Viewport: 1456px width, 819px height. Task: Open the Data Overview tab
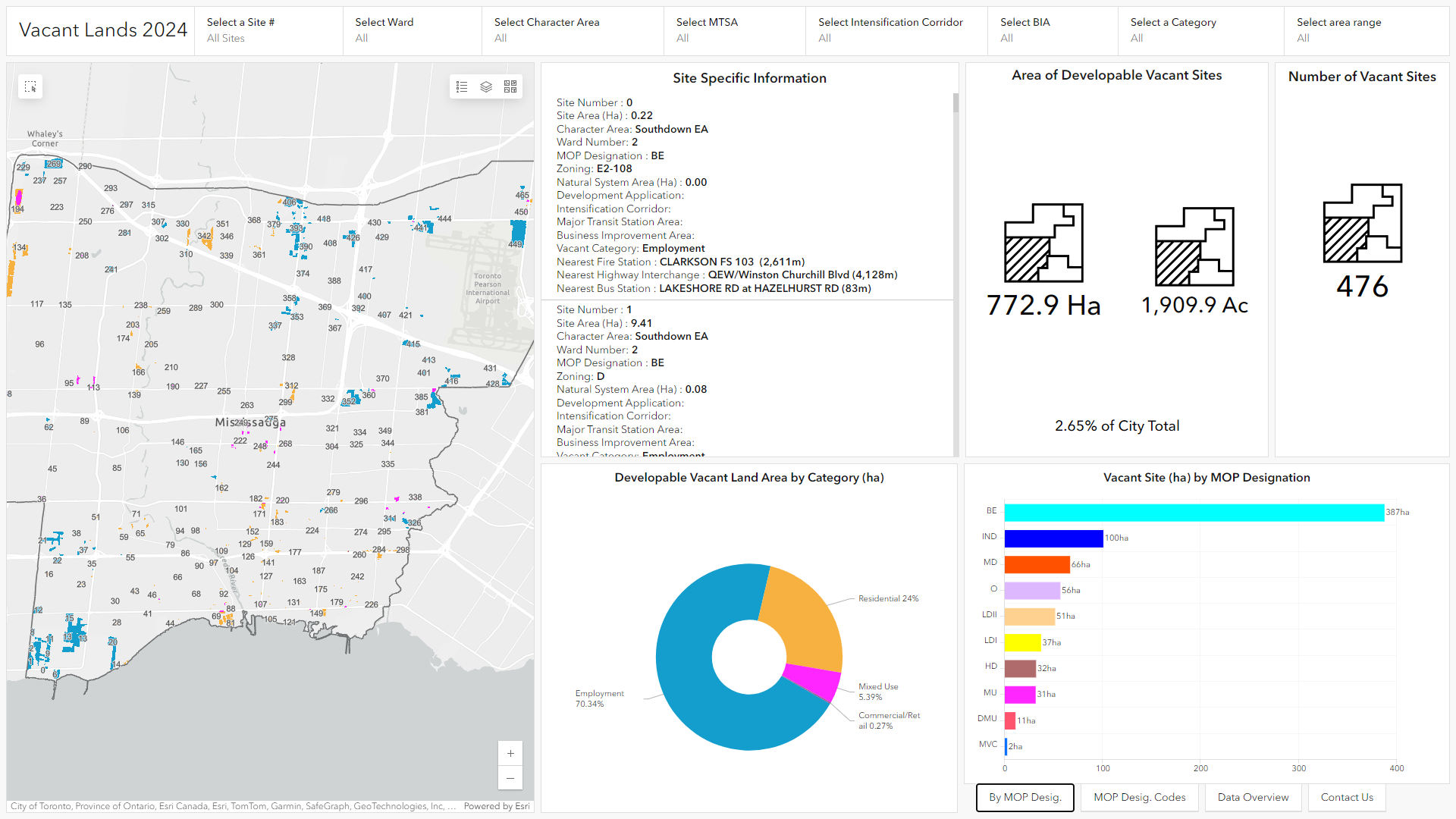1253,797
